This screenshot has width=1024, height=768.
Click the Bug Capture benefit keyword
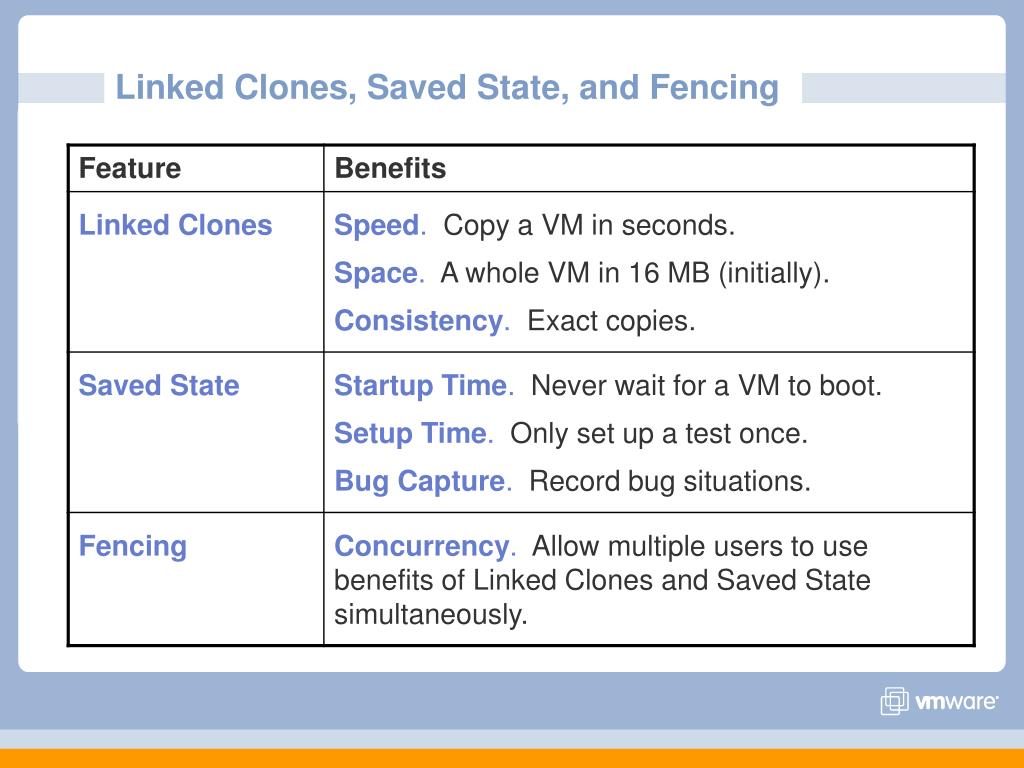click(419, 482)
